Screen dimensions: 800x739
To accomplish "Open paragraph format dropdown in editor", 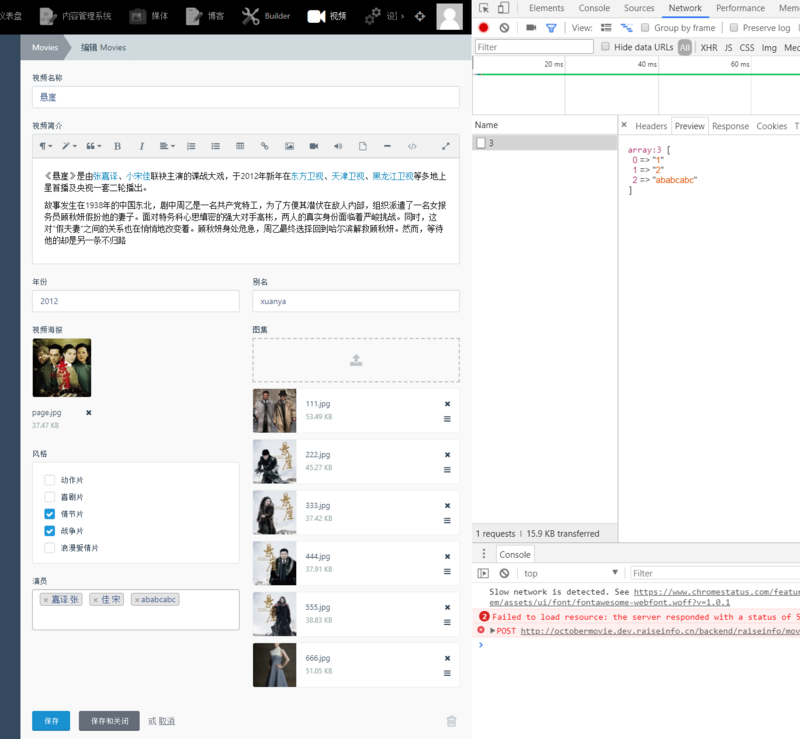I will pos(45,146).
